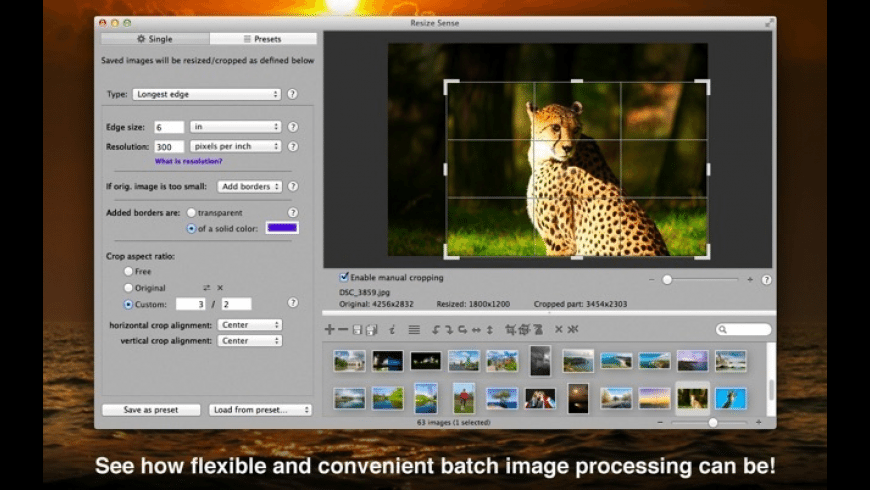
Task: Click the image info 'i' icon
Action: (x=393, y=329)
